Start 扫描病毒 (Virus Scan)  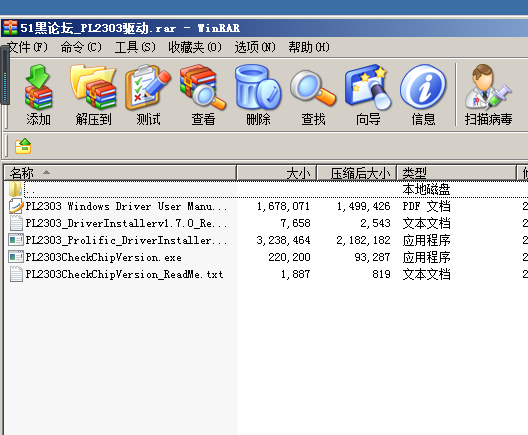(x=488, y=94)
